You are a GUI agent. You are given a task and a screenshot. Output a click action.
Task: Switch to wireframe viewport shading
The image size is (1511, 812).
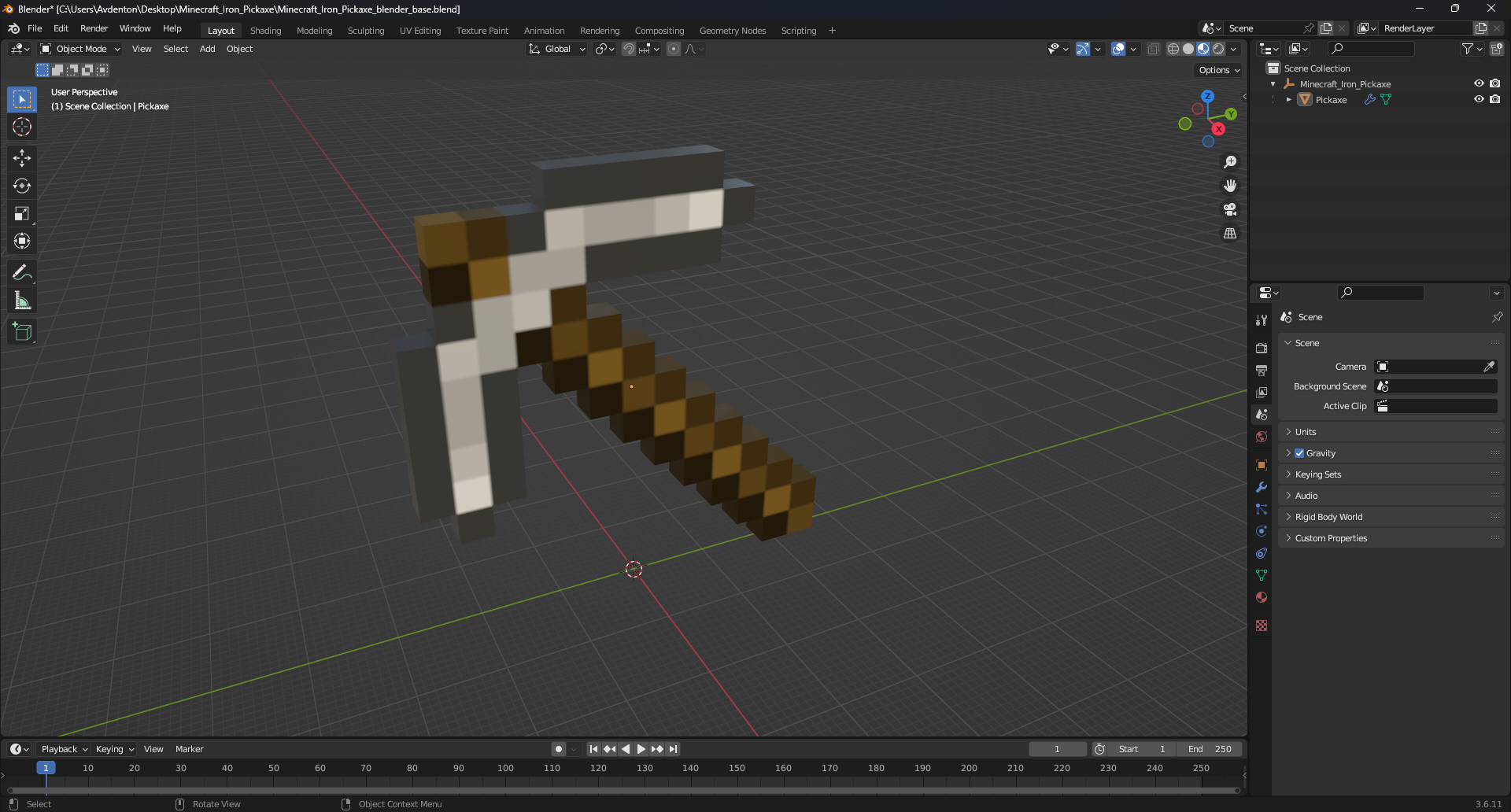pos(1173,49)
